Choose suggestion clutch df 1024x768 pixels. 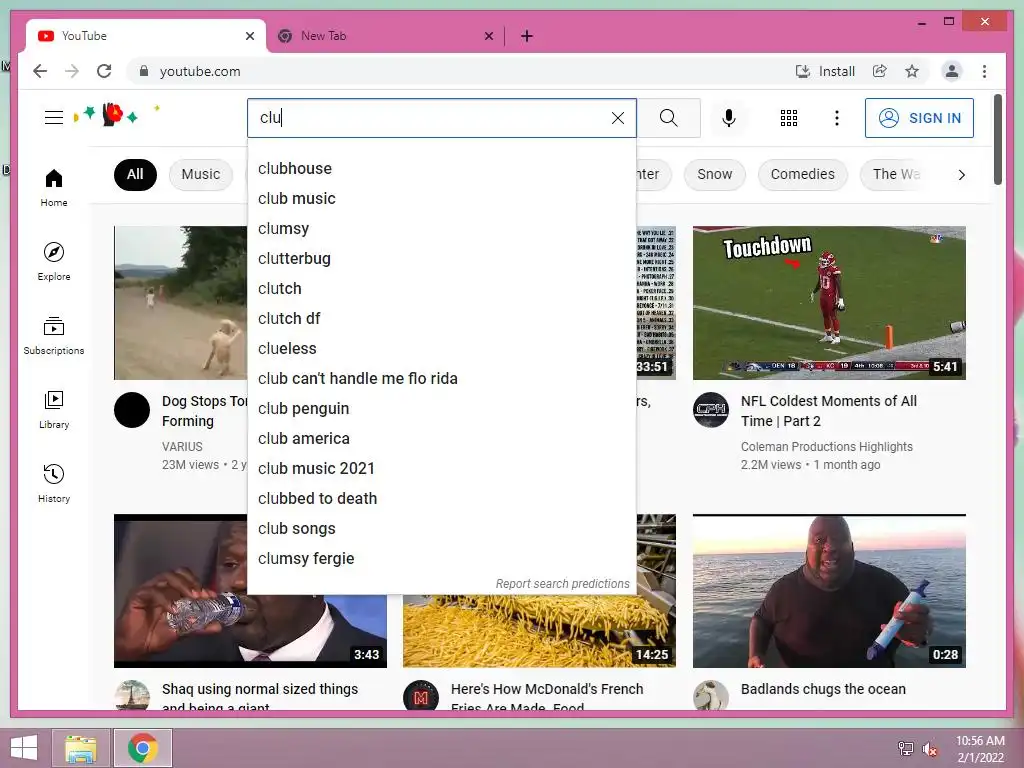pos(441,319)
